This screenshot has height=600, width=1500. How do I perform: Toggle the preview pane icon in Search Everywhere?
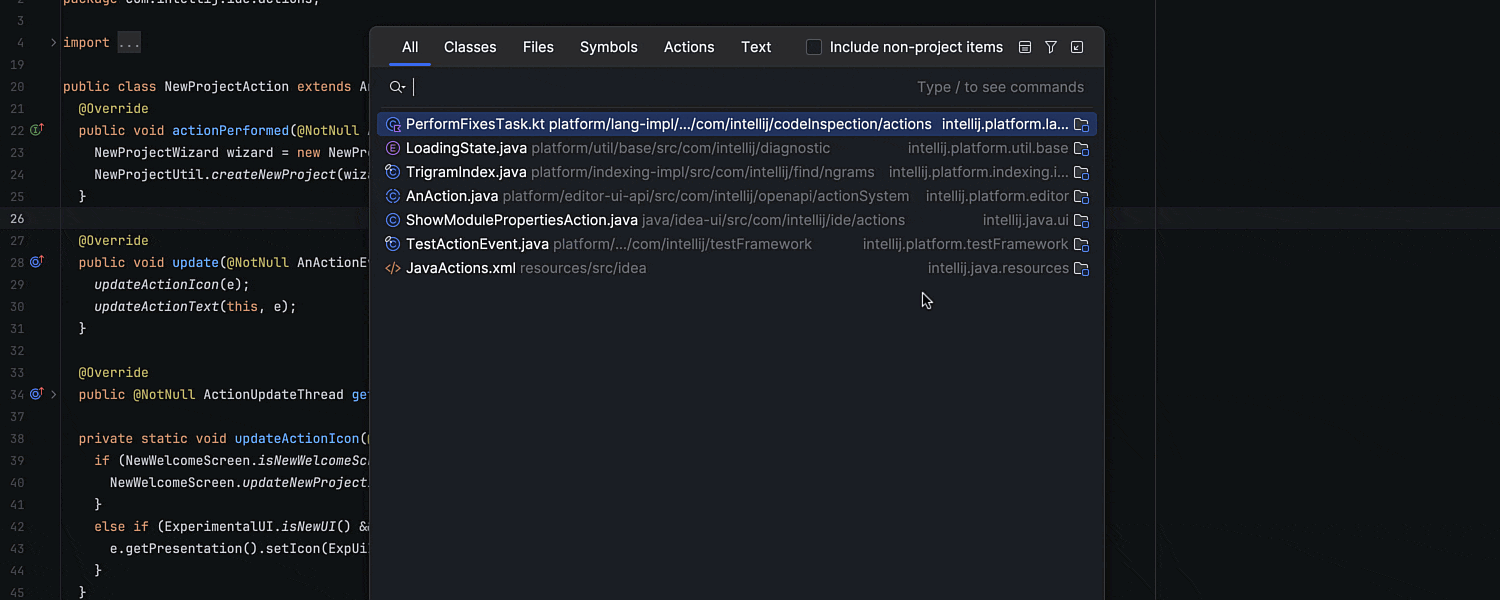tap(1025, 46)
